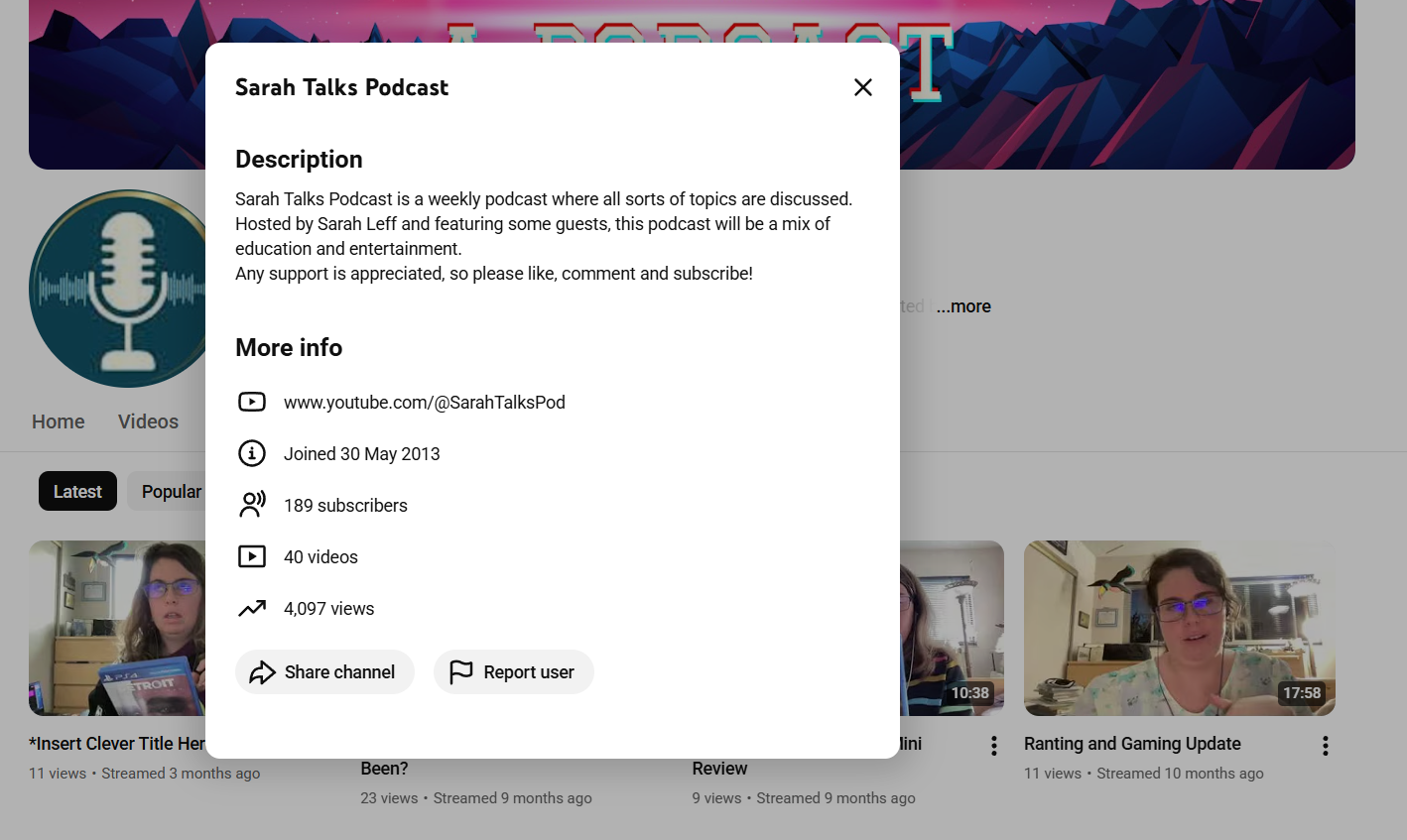
Task: Click the info icon beside Joined date
Action: (x=252, y=453)
